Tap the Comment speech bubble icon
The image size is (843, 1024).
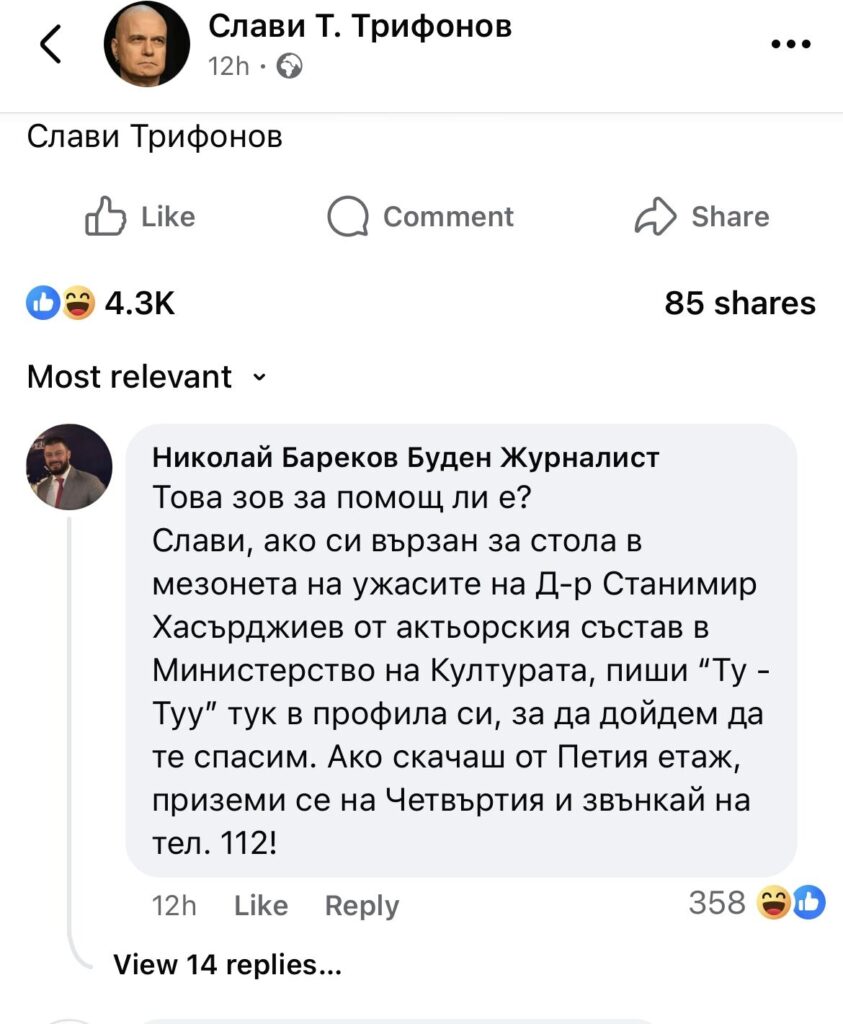point(347,216)
